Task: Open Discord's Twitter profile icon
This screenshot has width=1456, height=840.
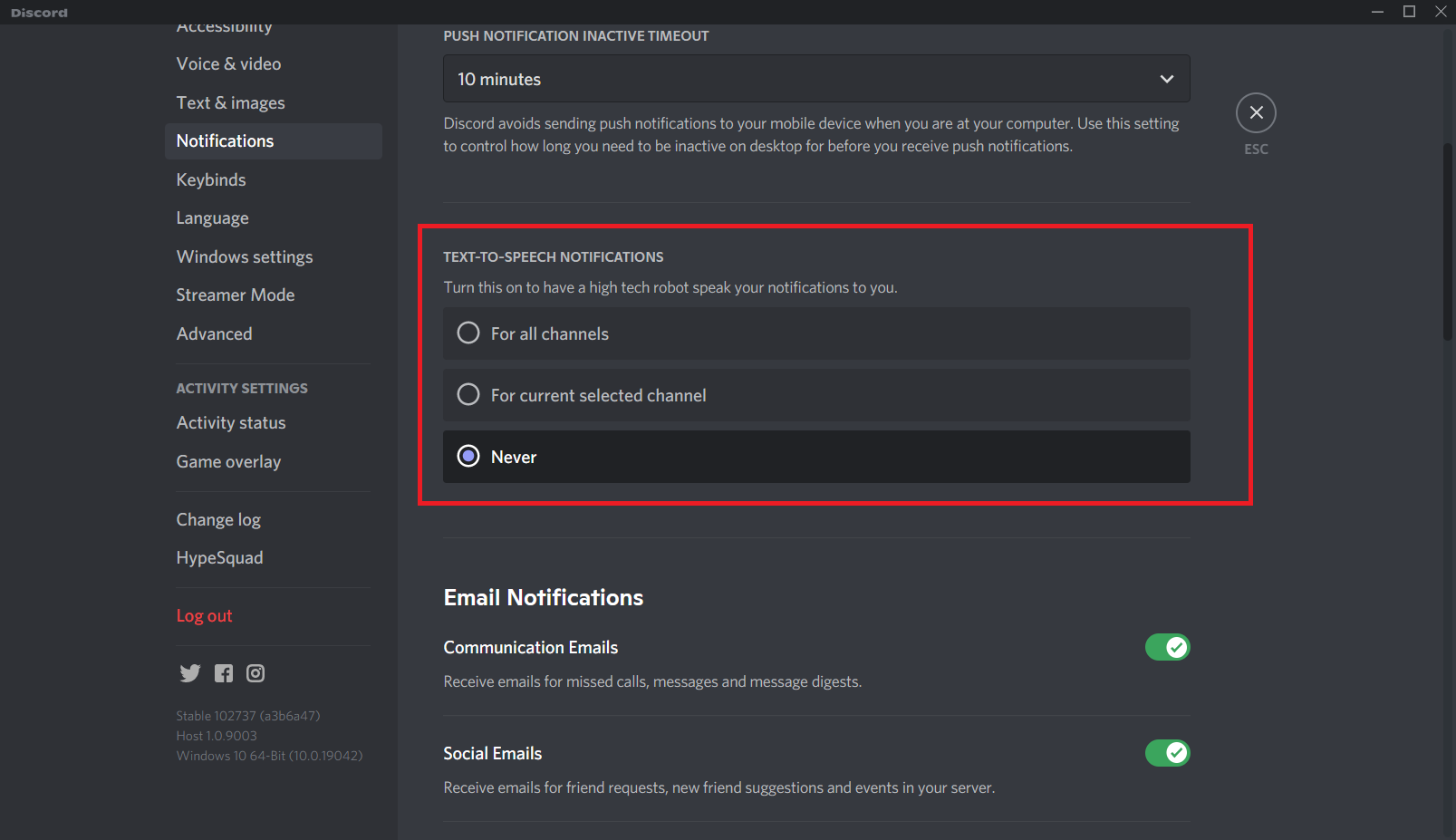Action: click(190, 673)
